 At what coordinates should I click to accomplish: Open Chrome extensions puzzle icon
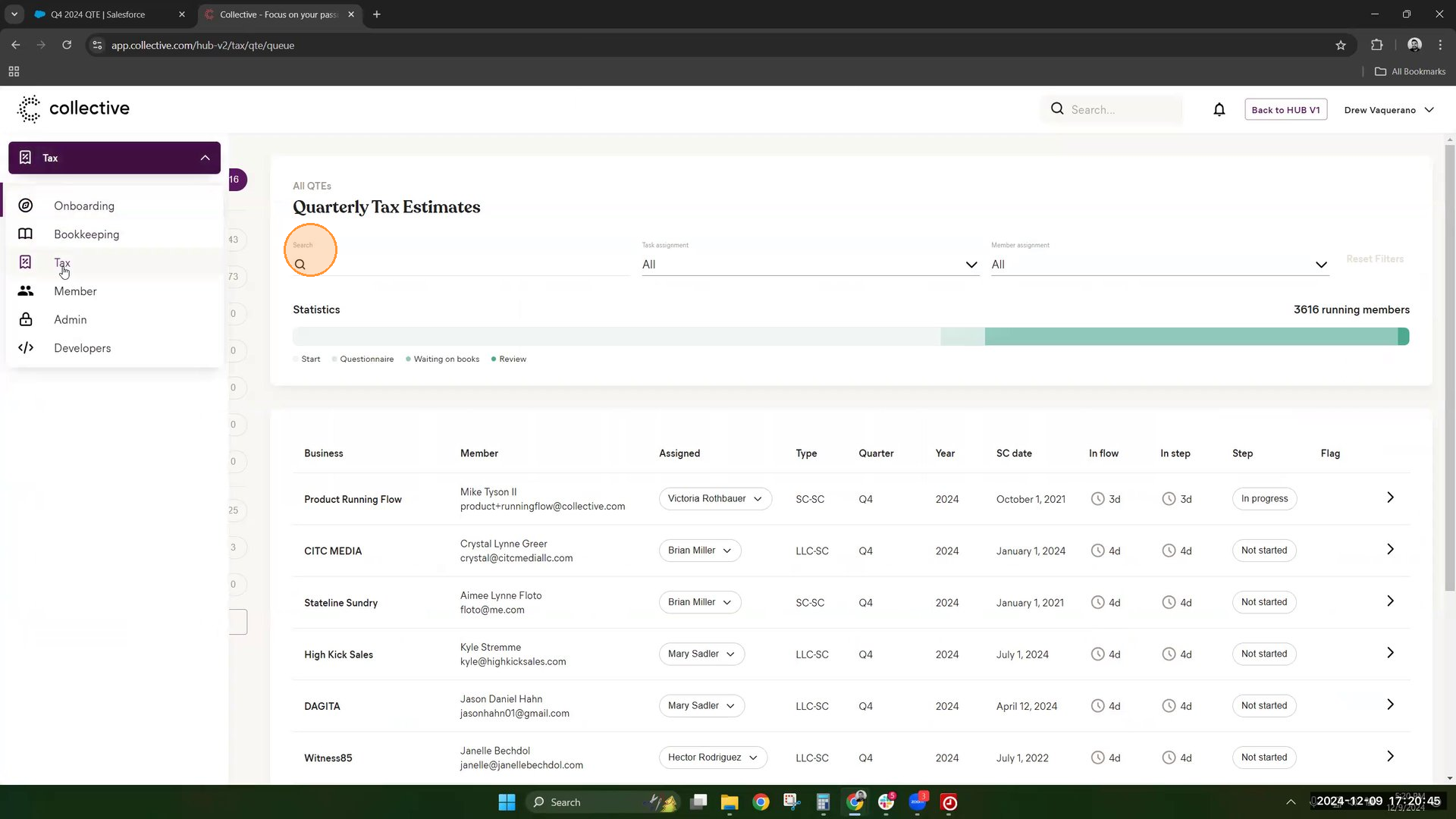[1376, 45]
